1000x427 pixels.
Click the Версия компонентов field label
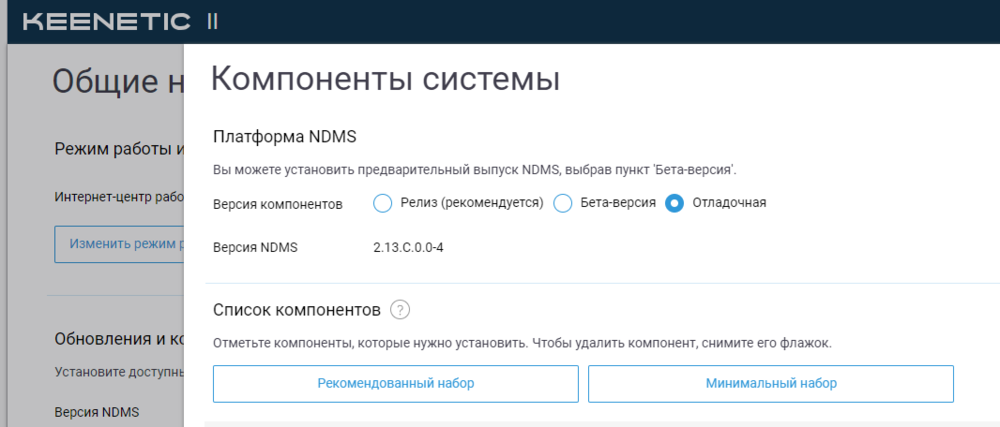pyautogui.click(x=278, y=205)
